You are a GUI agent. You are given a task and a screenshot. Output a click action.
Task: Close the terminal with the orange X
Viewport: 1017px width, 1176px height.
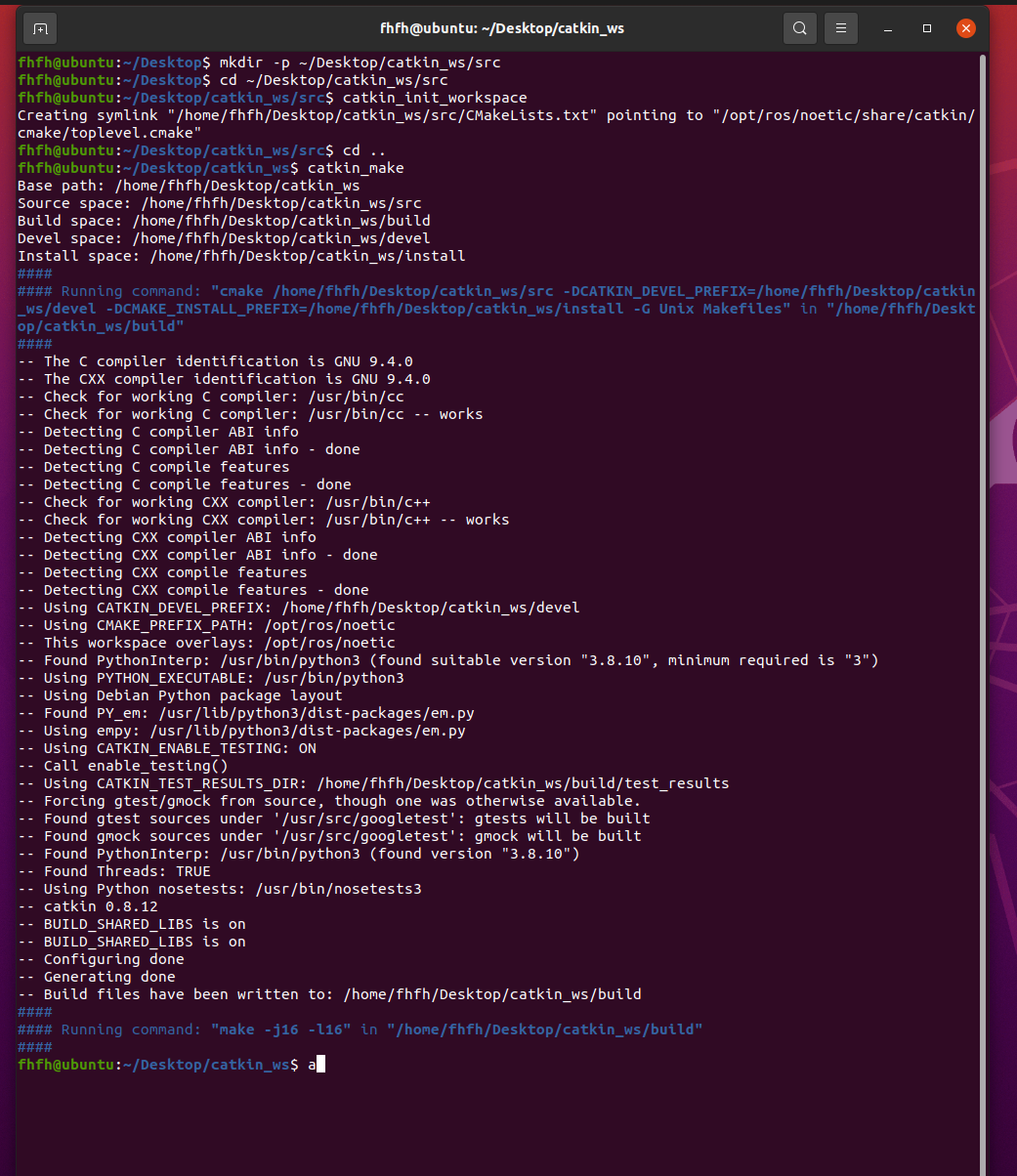click(x=966, y=28)
